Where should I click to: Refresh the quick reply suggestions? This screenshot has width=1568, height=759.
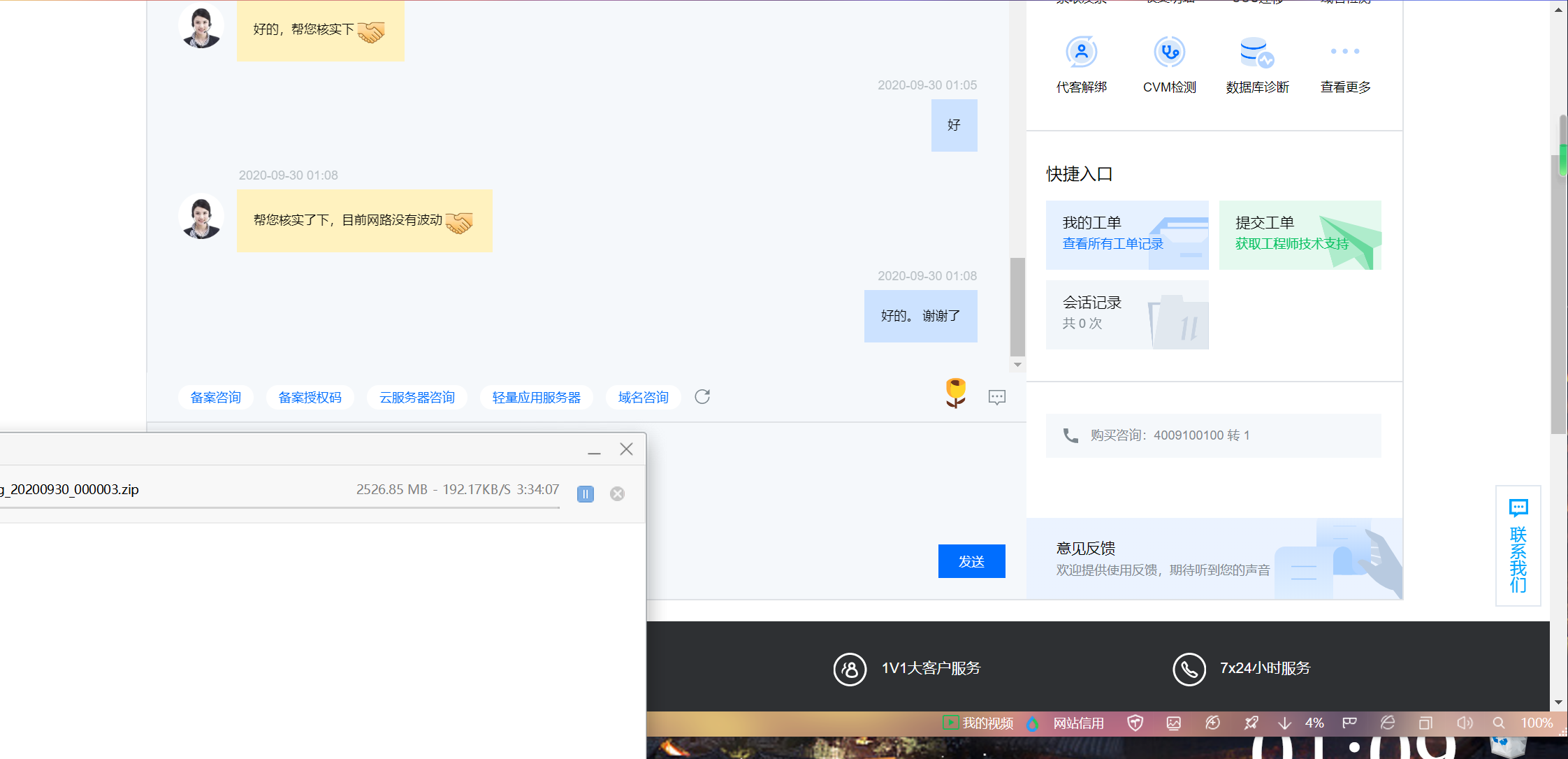(x=702, y=397)
